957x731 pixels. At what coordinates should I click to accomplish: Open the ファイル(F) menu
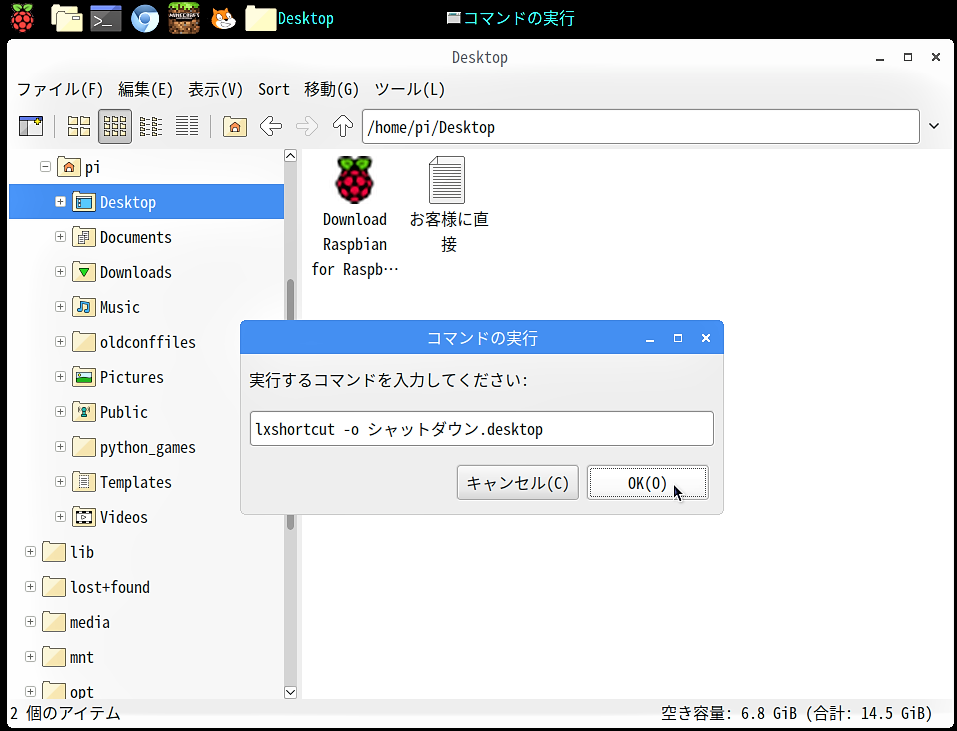pyautogui.click(x=60, y=89)
